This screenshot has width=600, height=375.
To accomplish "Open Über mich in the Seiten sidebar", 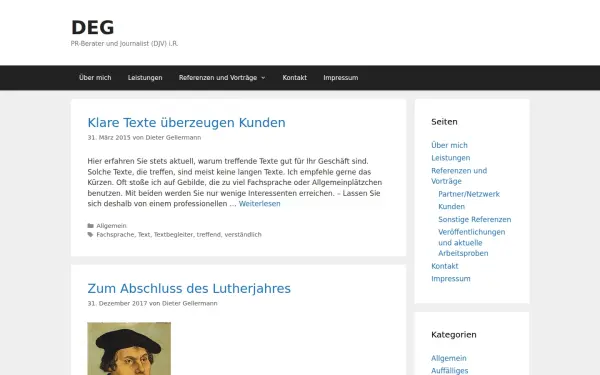I will (x=449, y=145).
